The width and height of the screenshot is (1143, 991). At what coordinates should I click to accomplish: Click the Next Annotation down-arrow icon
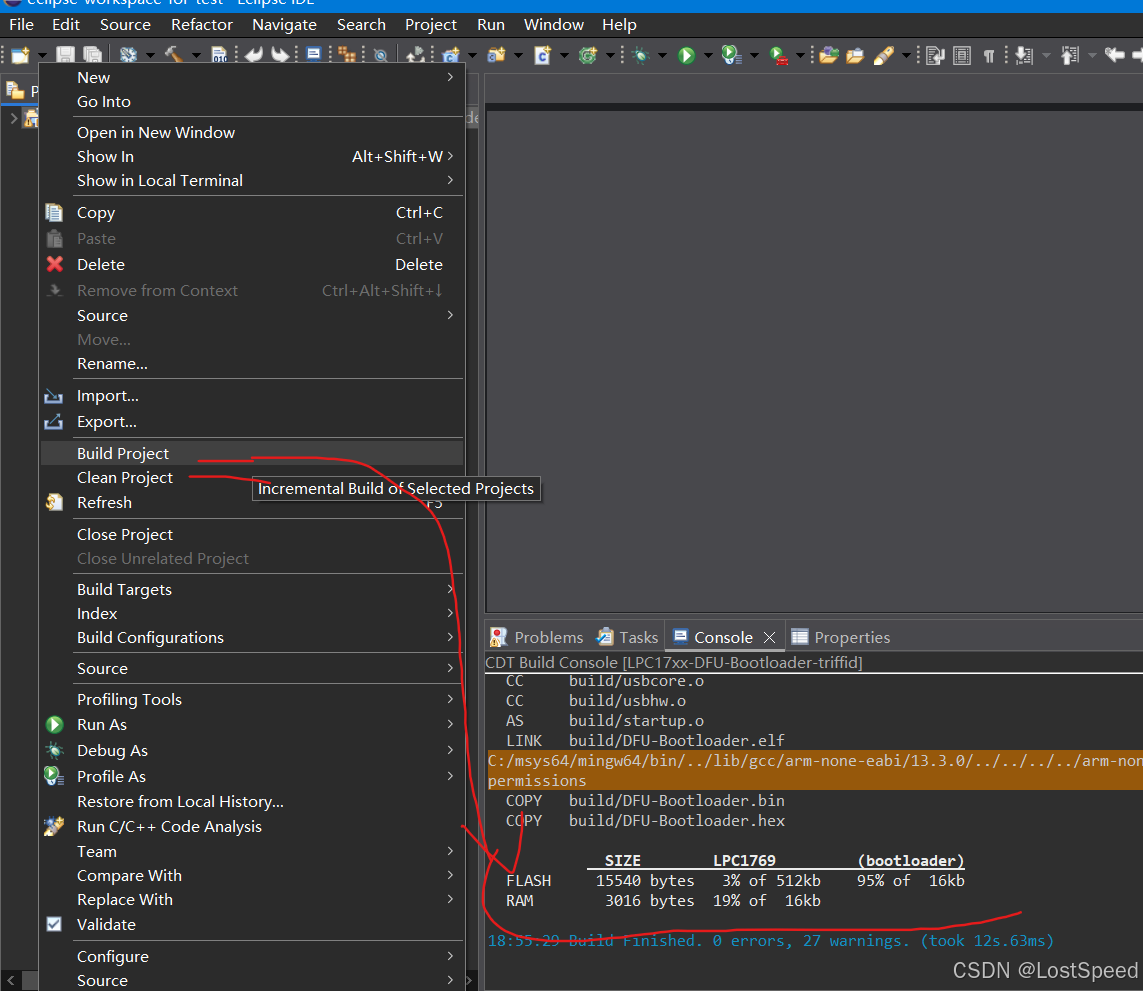(x=1024, y=55)
